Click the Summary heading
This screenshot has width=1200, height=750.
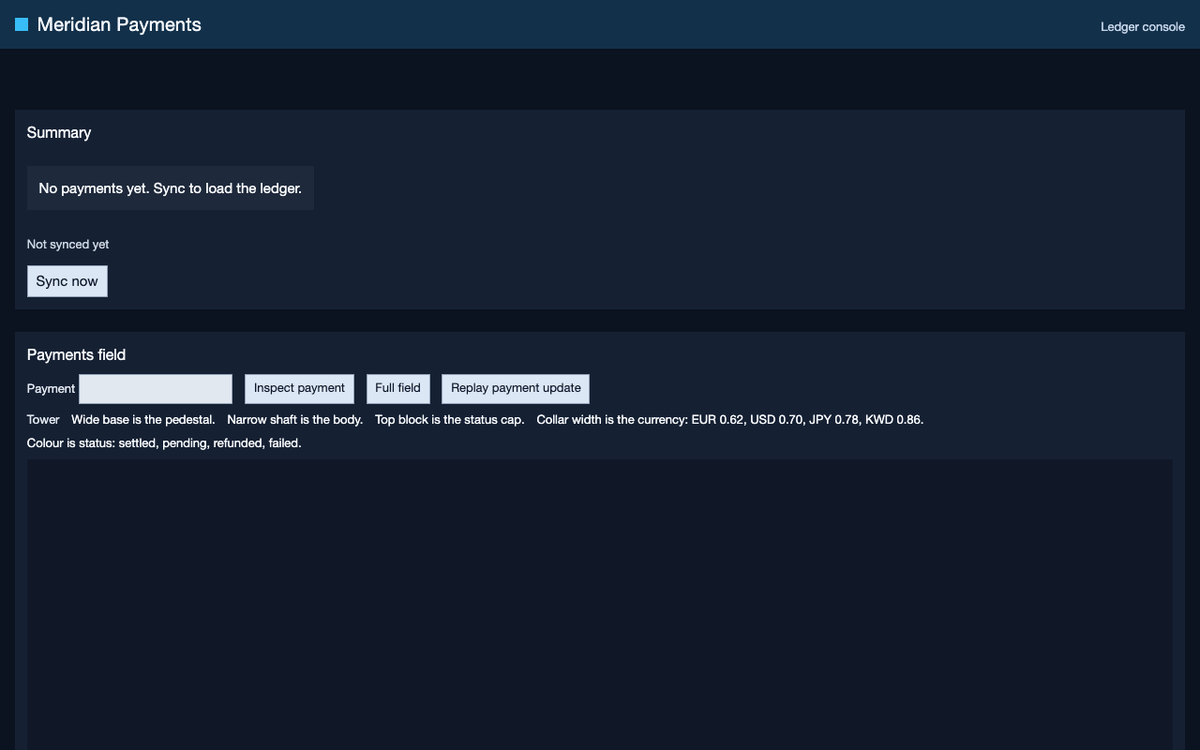coord(59,133)
